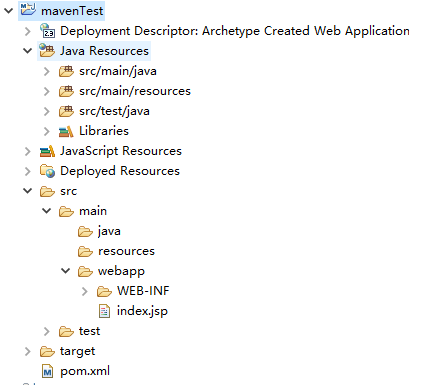Image resolution: width=432 pixels, height=385 pixels.
Task: Select the mavenTest project label
Action: click(x=72, y=11)
